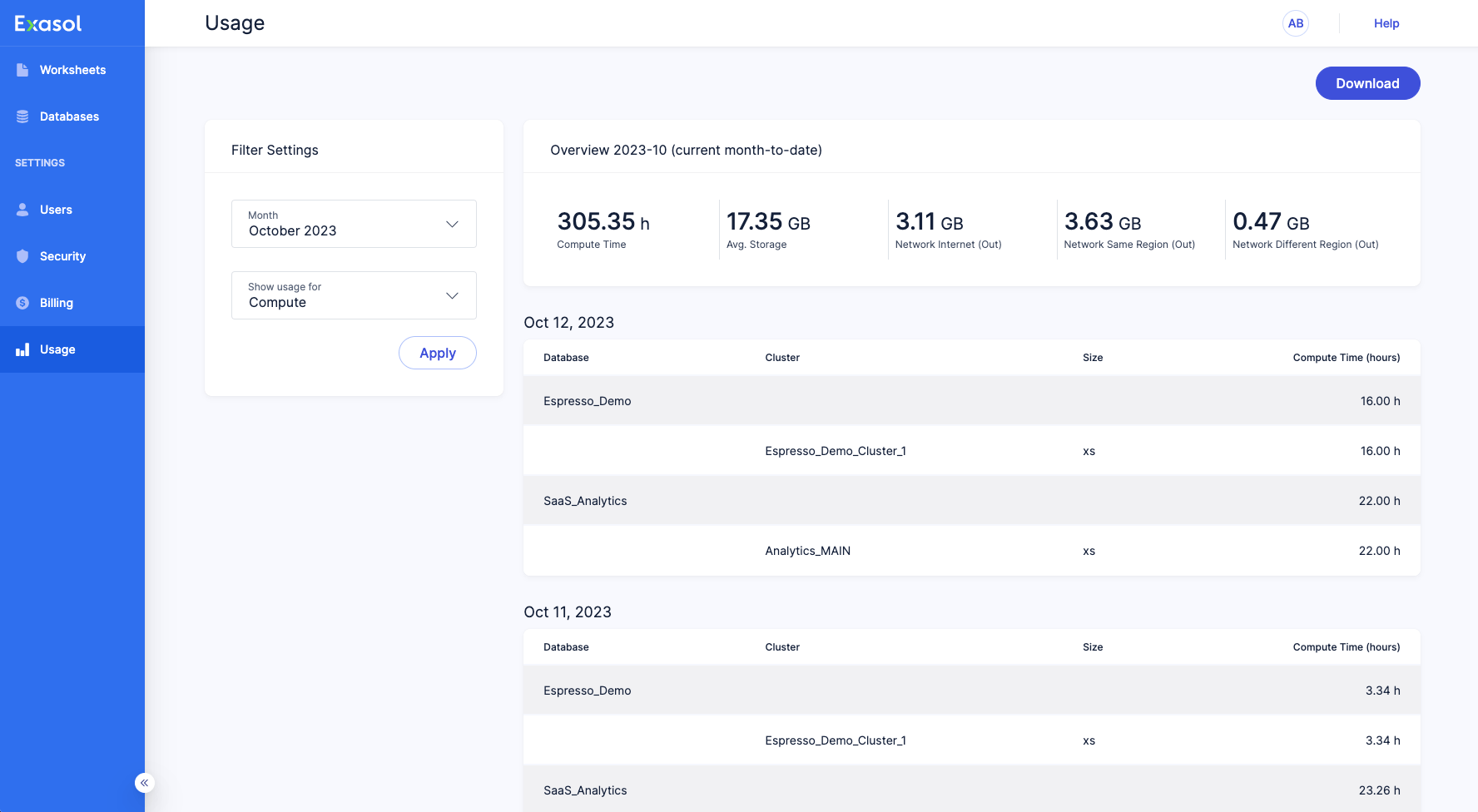This screenshot has width=1478, height=812.
Task: Click the SaaS_Analytics row under Oct 12
Action: (971, 501)
